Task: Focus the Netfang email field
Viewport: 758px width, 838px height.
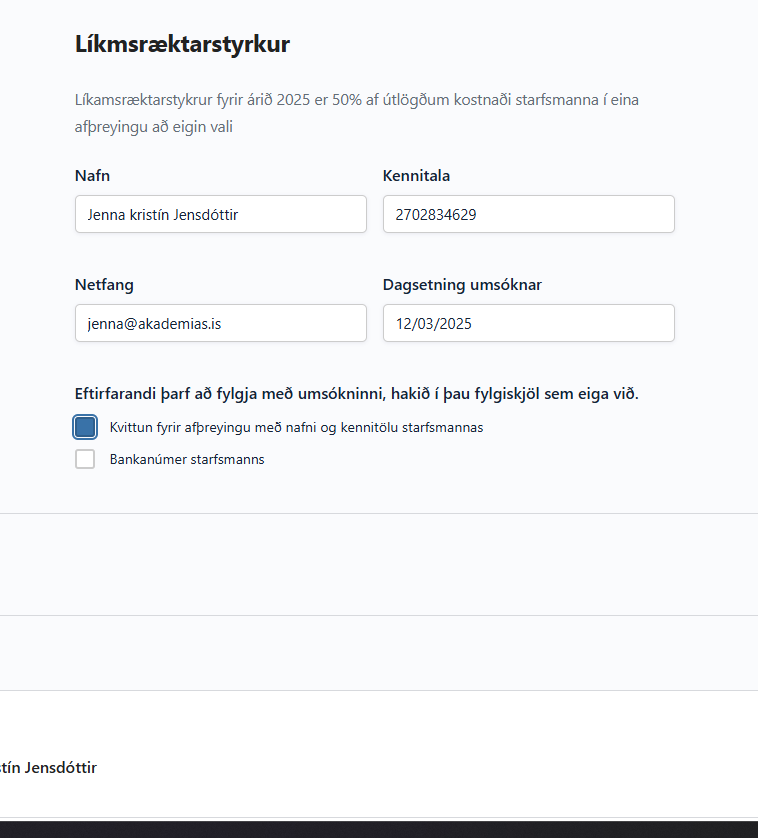Action: (x=220, y=323)
